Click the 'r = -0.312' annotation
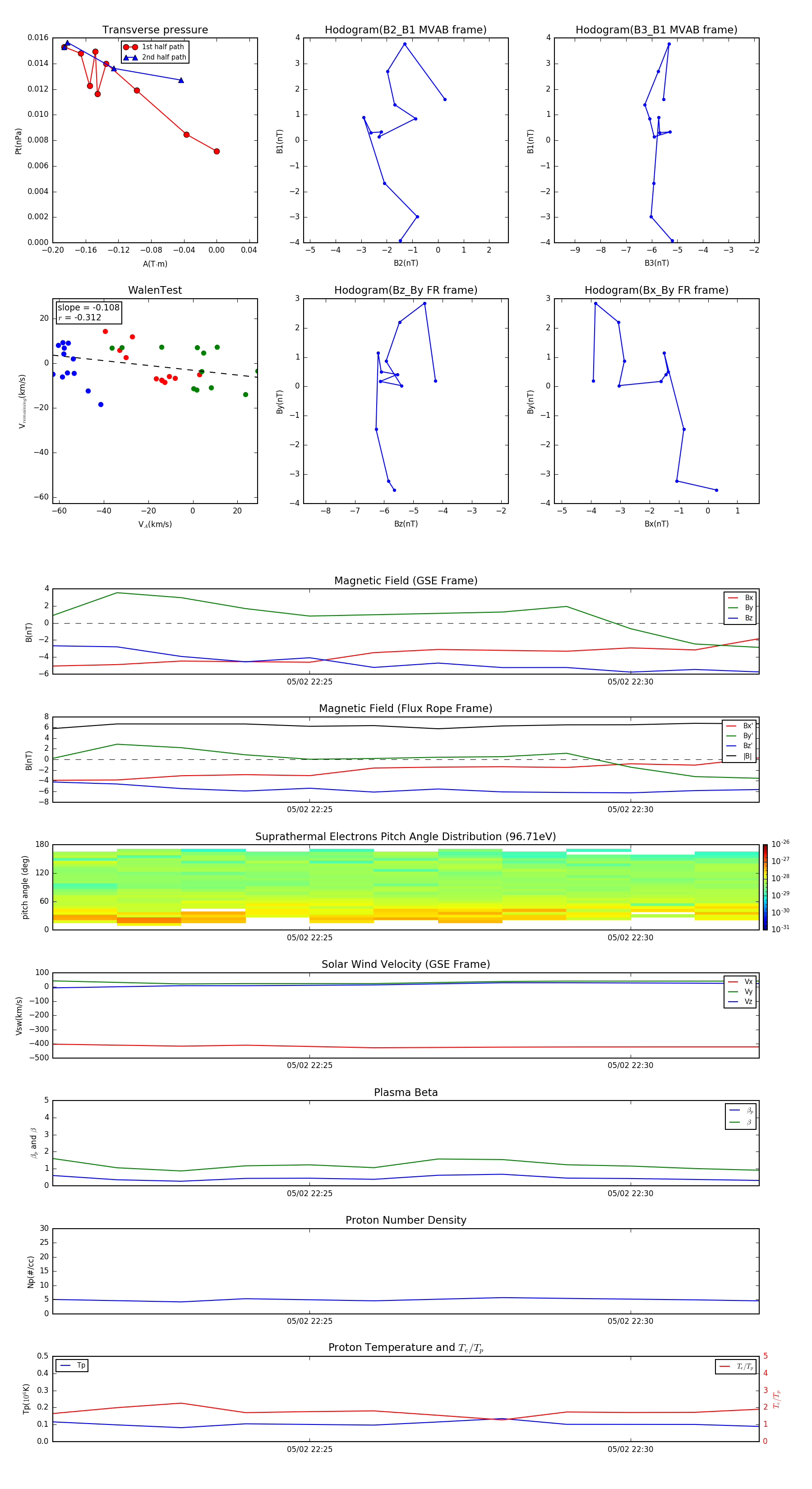812x1489 pixels. coord(80,317)
